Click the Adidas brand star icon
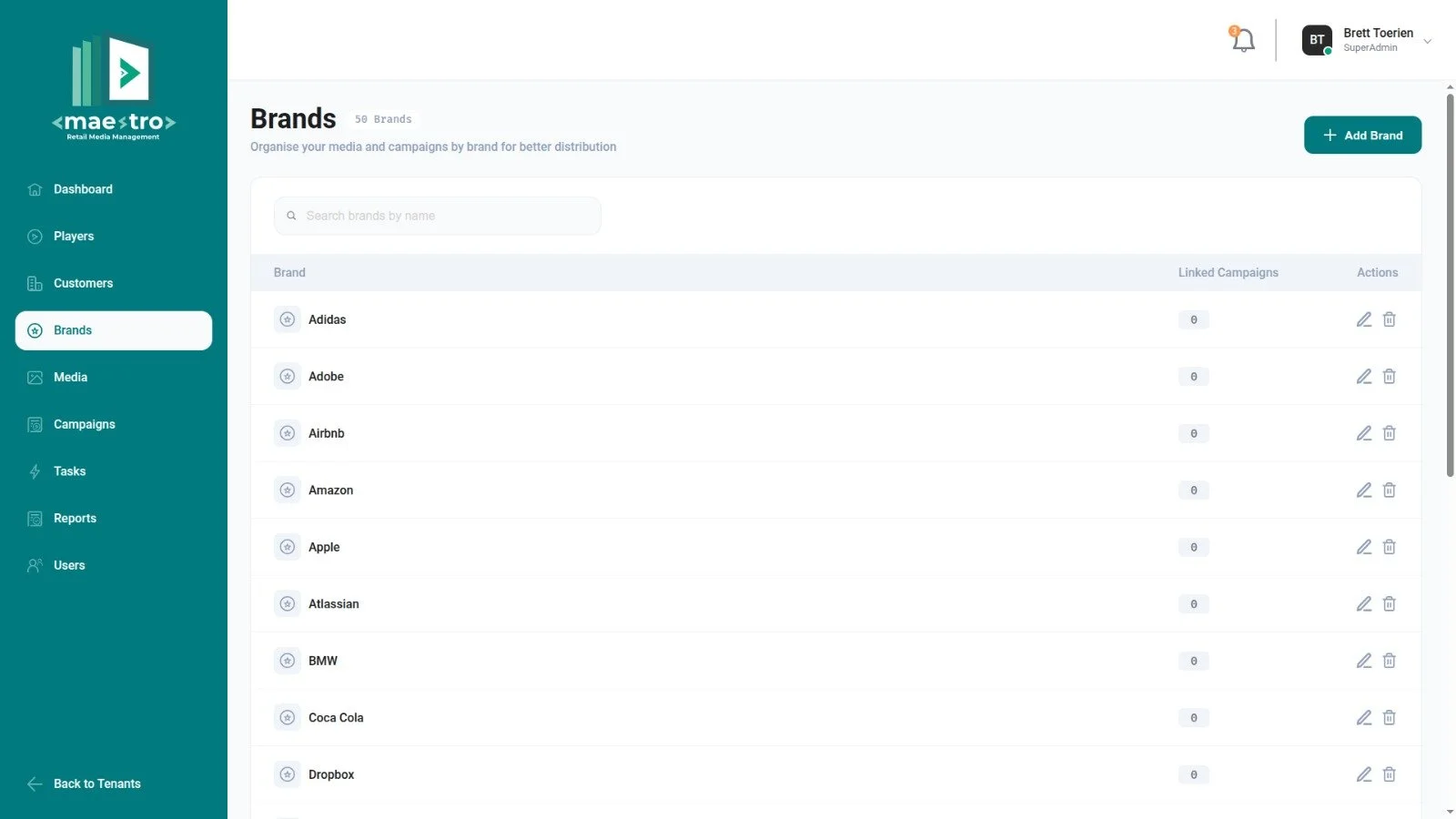This screenshot has height=819, width=1456. coord(288,319)
